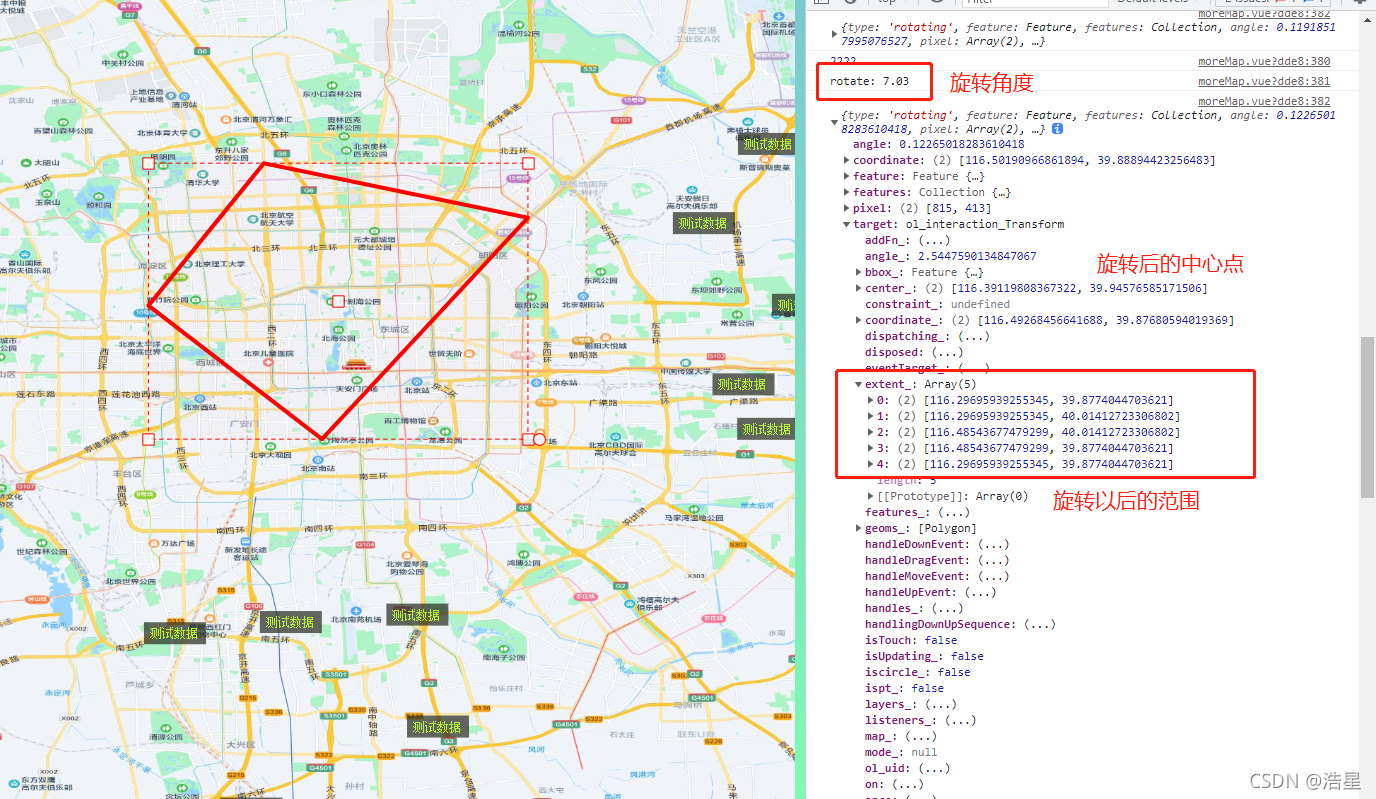Image resolution: width=1376 pixels, height=799 pixels.
Task: Invoke the getter (...) for handles_
Action: point(947,608)
